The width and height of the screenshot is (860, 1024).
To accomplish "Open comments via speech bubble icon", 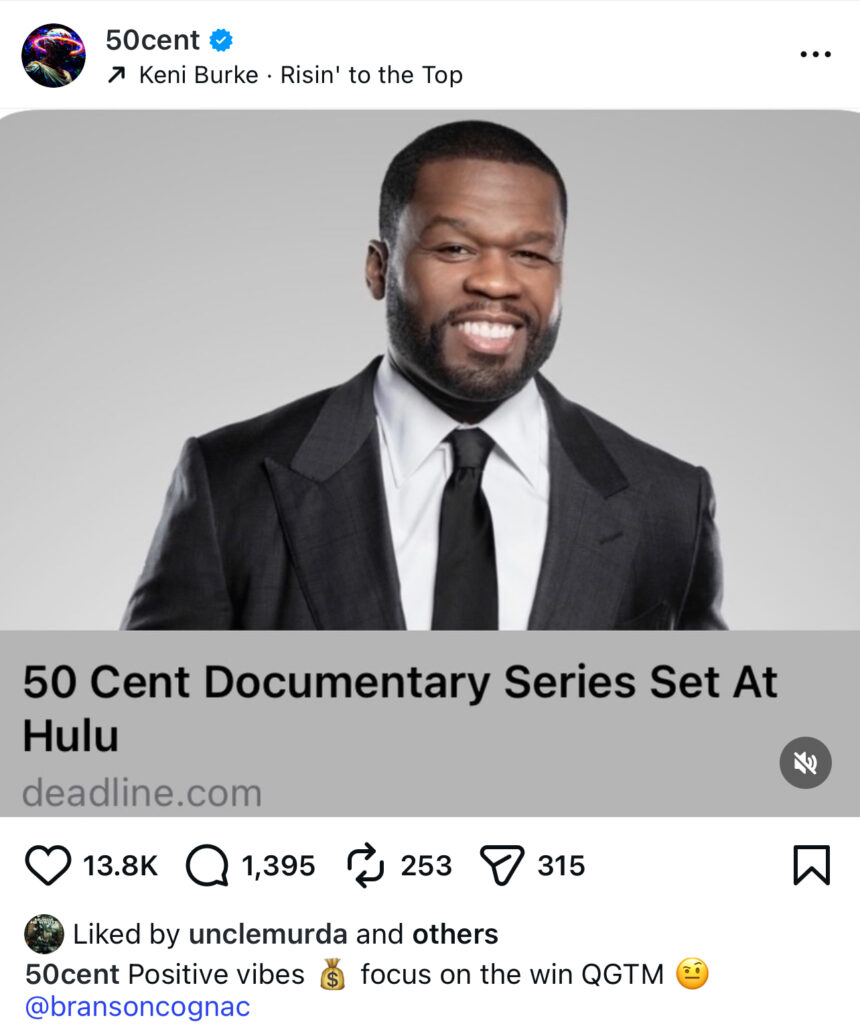I will (x=207, y=865).
